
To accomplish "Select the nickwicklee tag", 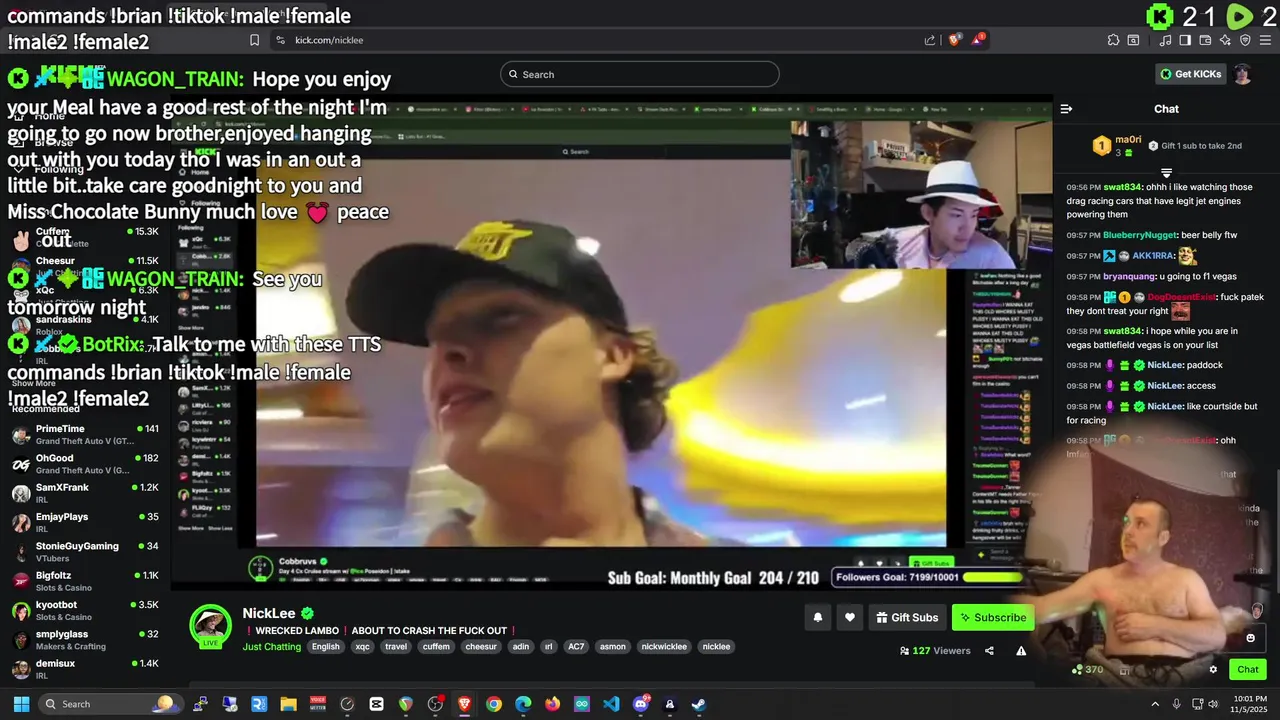I will [x=664, y=647].
